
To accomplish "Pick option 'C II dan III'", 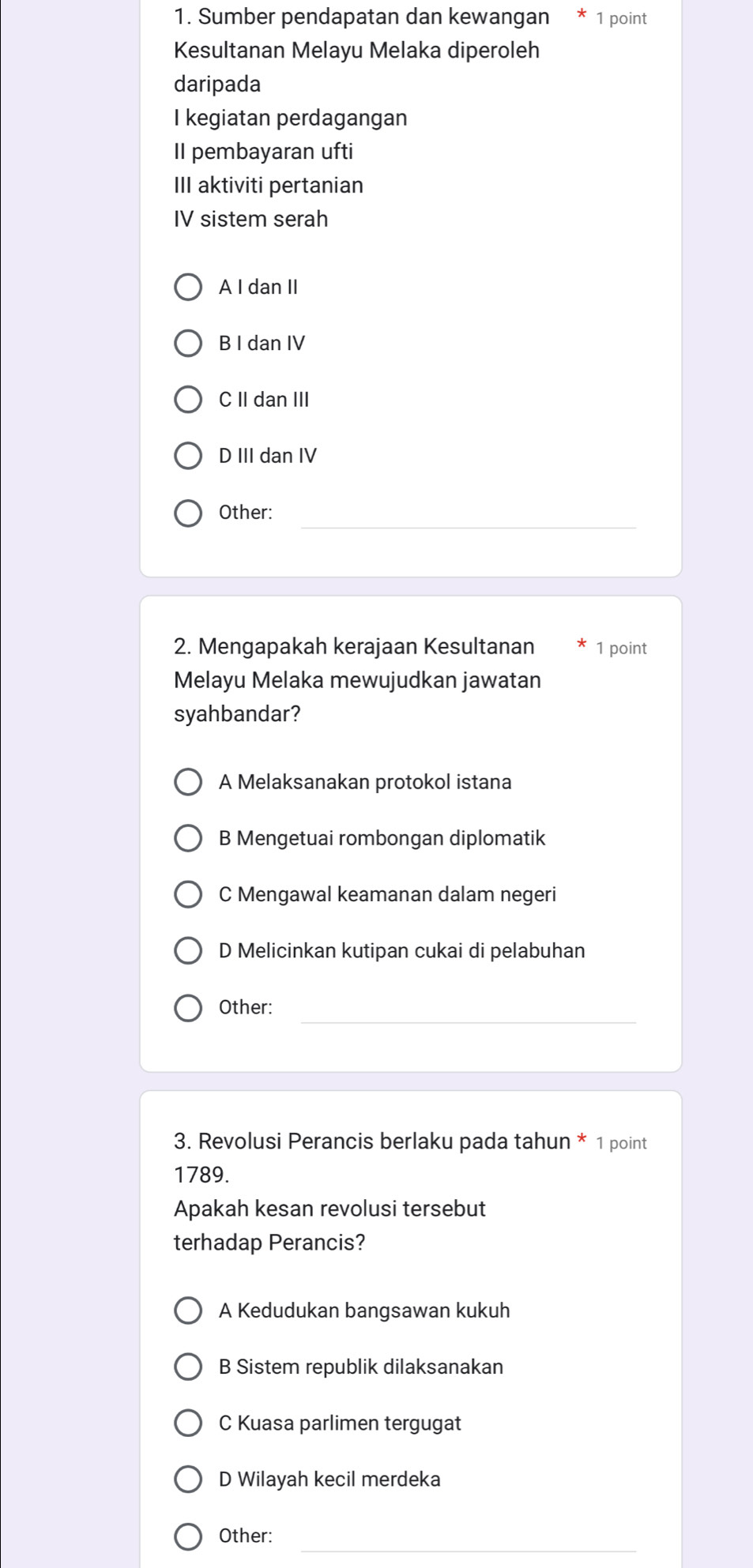I will [x=188, y=400].
